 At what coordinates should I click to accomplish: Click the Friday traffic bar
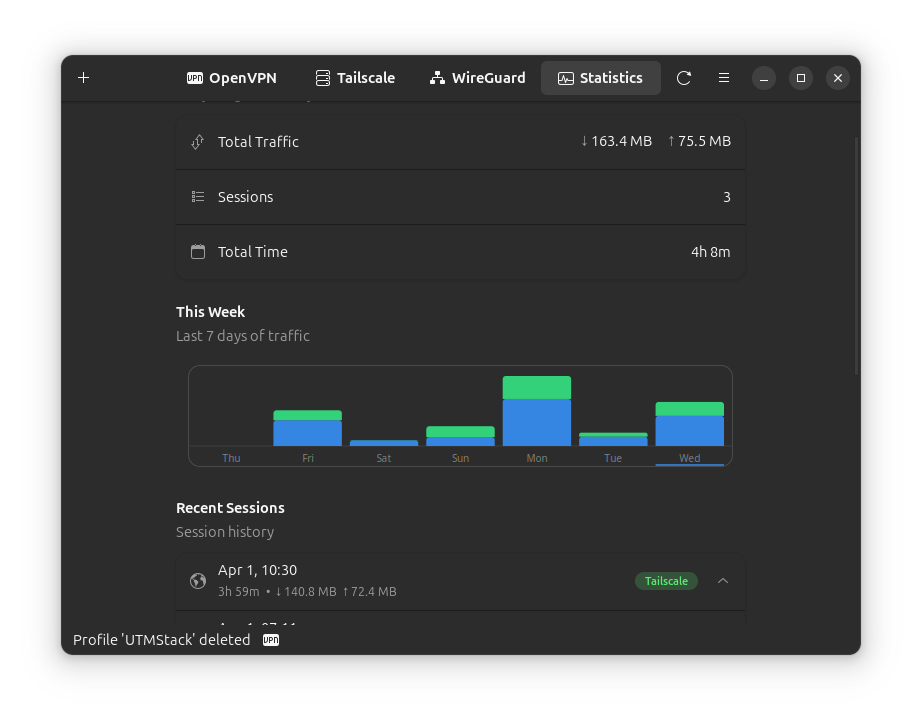coord(308,428)
